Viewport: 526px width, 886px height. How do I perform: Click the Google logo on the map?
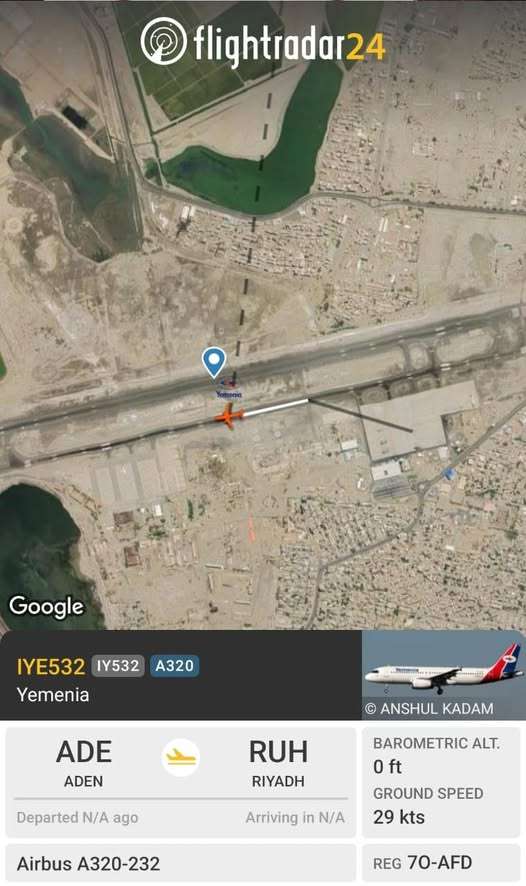coord(46,607)
